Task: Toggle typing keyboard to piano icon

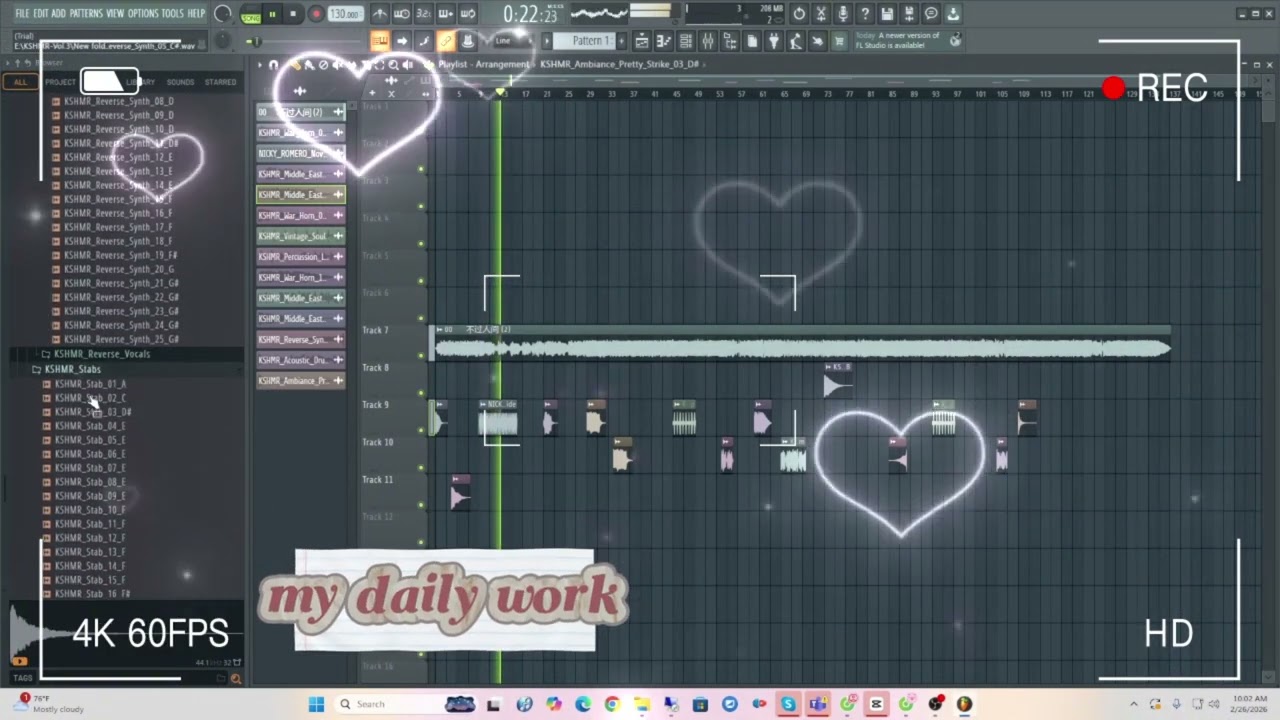Action: (x=380, y=41)
